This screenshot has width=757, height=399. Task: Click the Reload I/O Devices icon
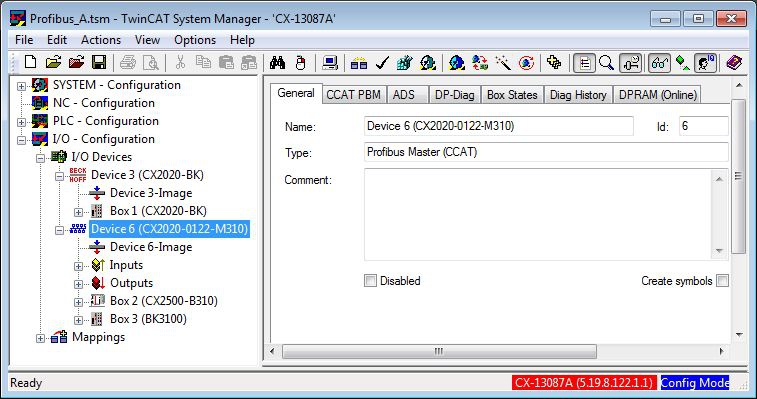480,63
